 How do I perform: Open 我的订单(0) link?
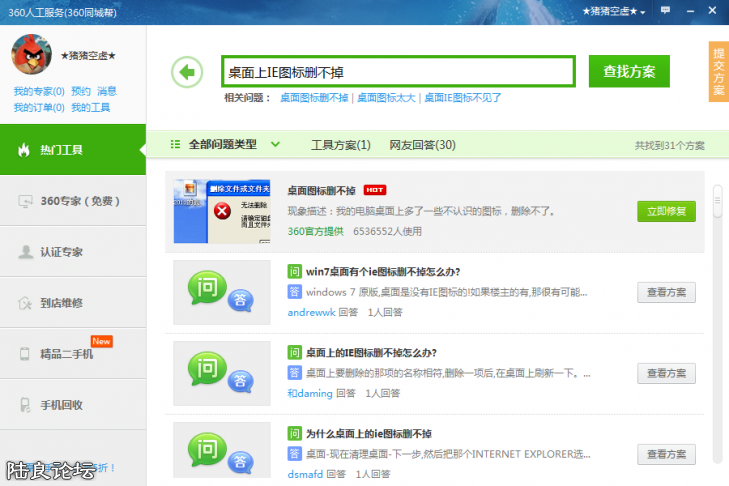[39, 108]
